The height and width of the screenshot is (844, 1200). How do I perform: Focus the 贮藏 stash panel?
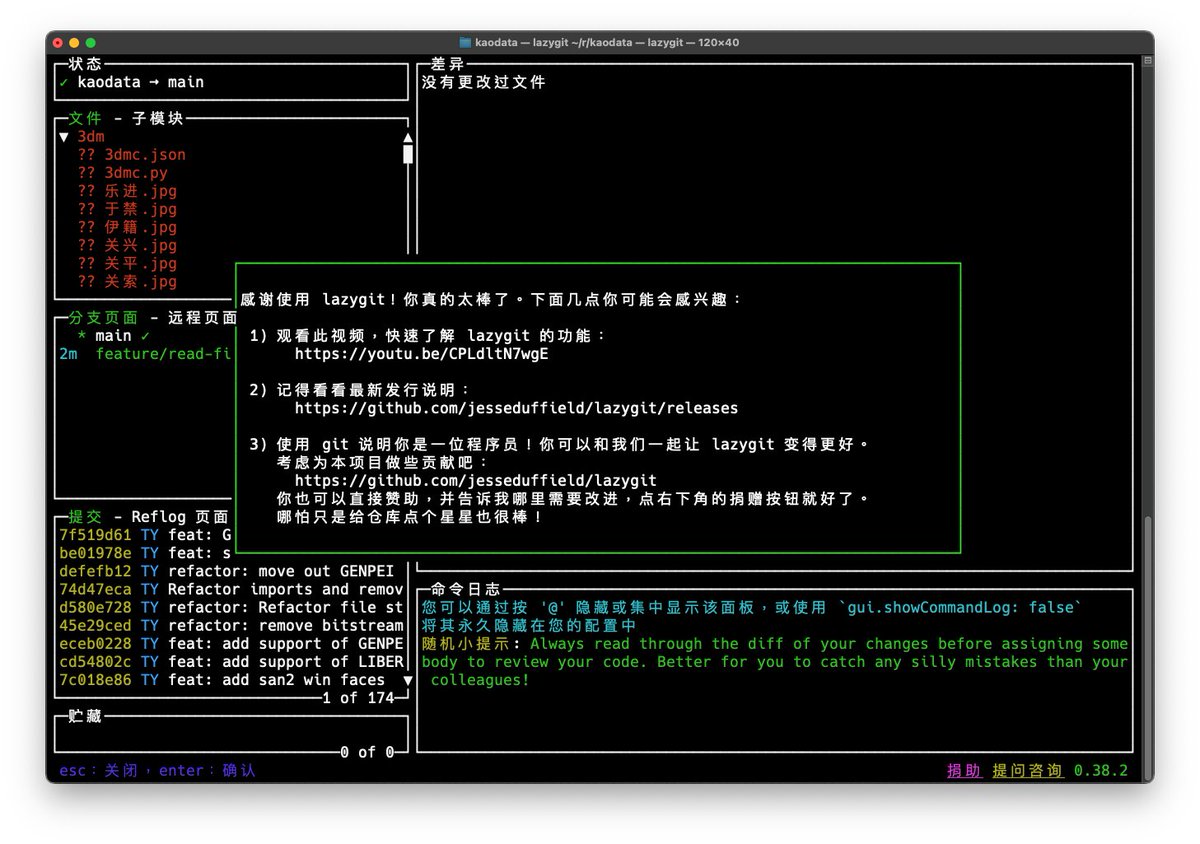pyautogui.click(x=232, y=734)
